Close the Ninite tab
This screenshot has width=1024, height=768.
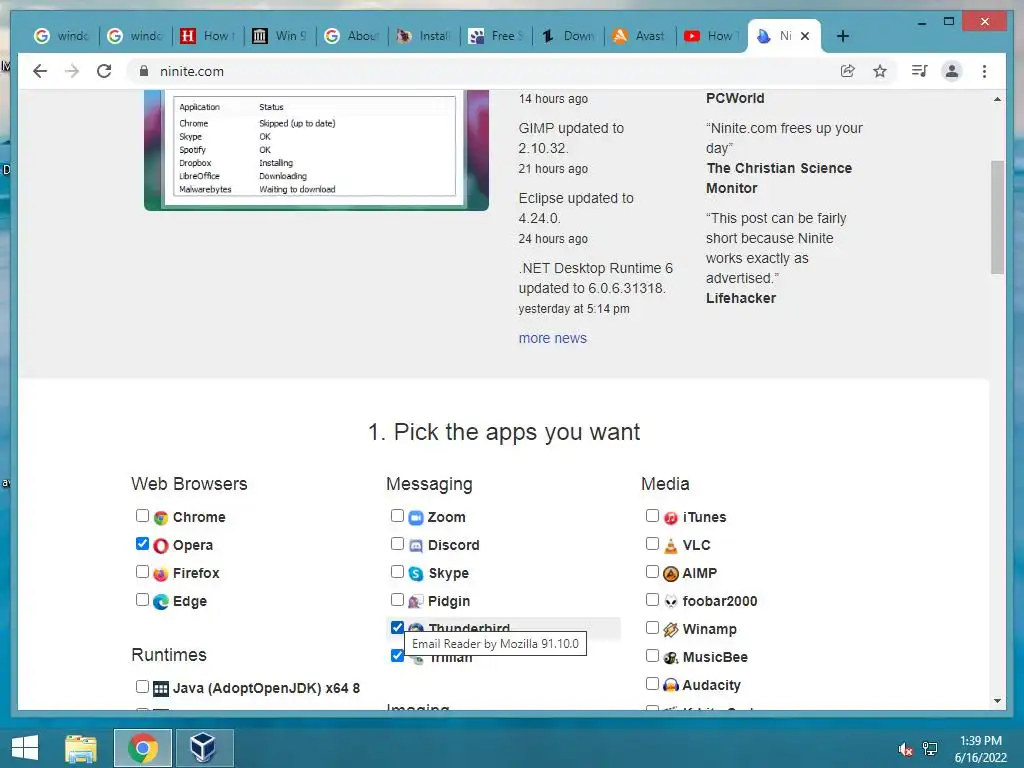(x=805, y=36)
